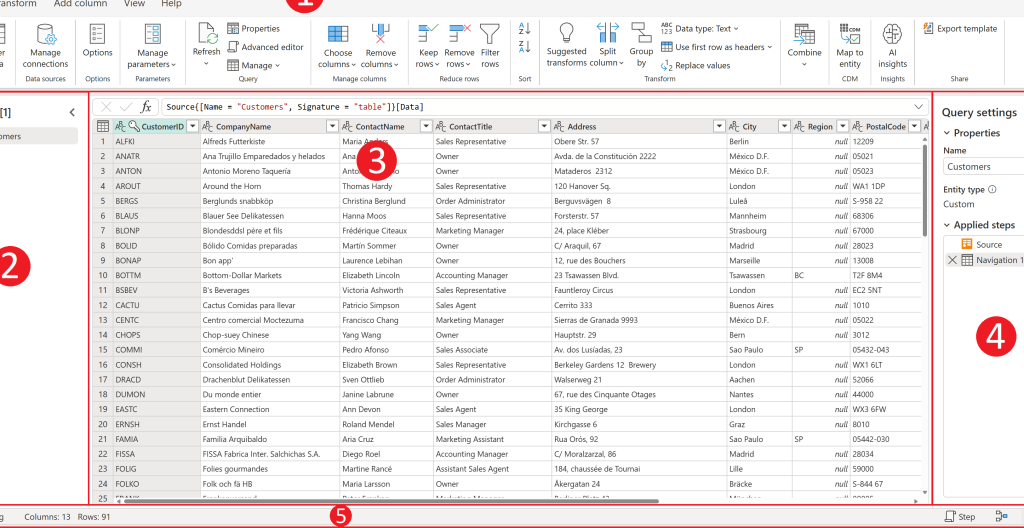Click the fx formula icon
Screen dimensions: 1024x528
[x=146, y=107]
